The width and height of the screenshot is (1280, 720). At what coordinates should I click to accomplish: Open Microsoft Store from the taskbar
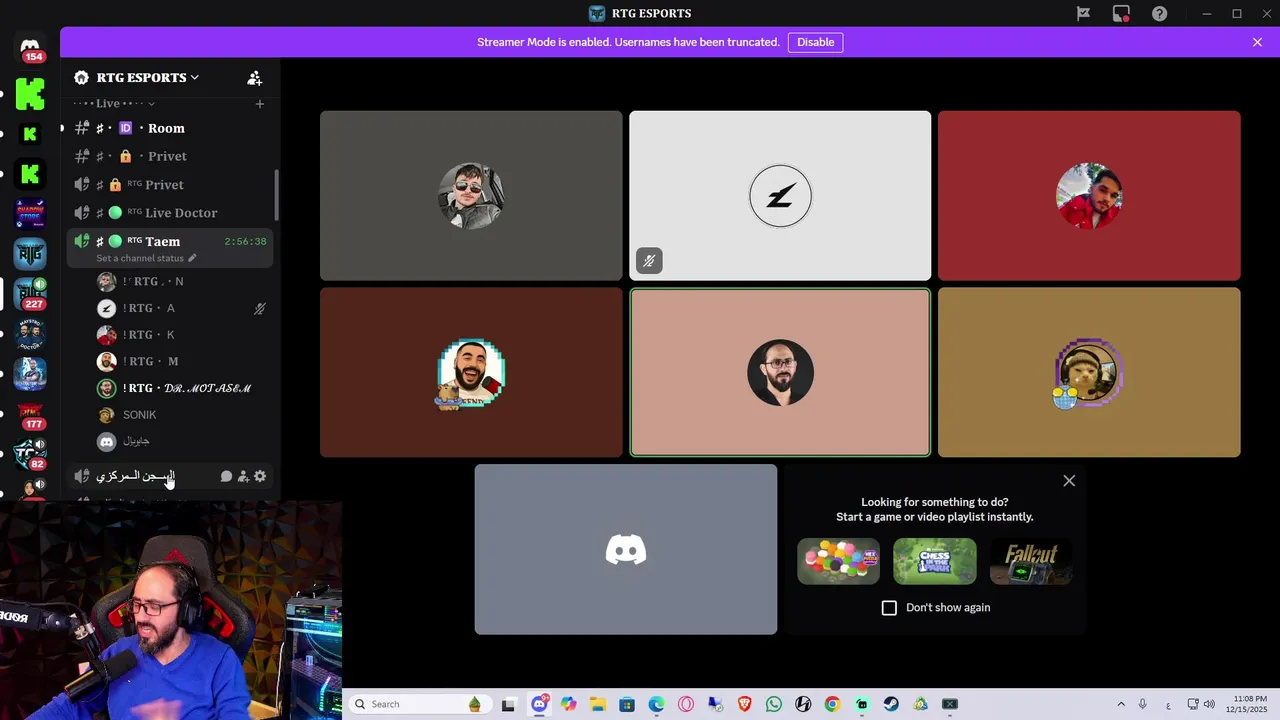[x=627, y=704]
